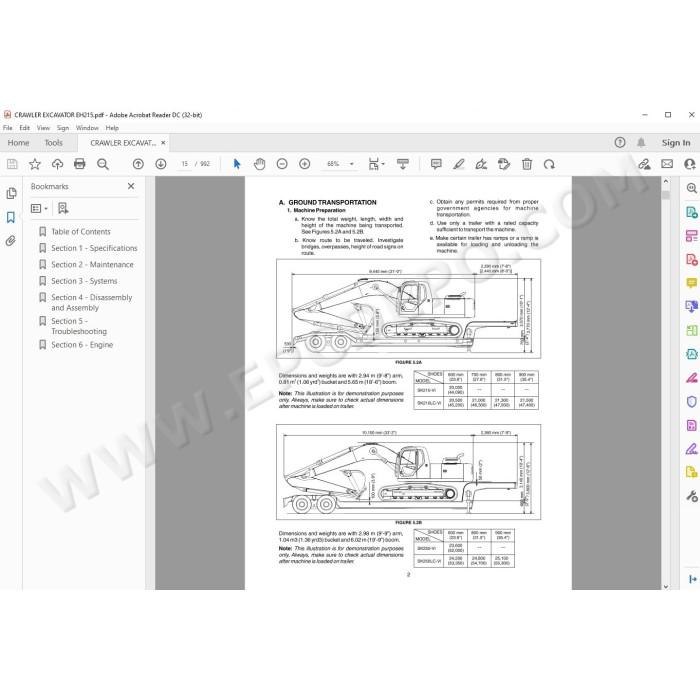Send the file by email
Image resolution: width=700 pixels, height=700 pixels.
pyautogui.click(x=667, y=164)
